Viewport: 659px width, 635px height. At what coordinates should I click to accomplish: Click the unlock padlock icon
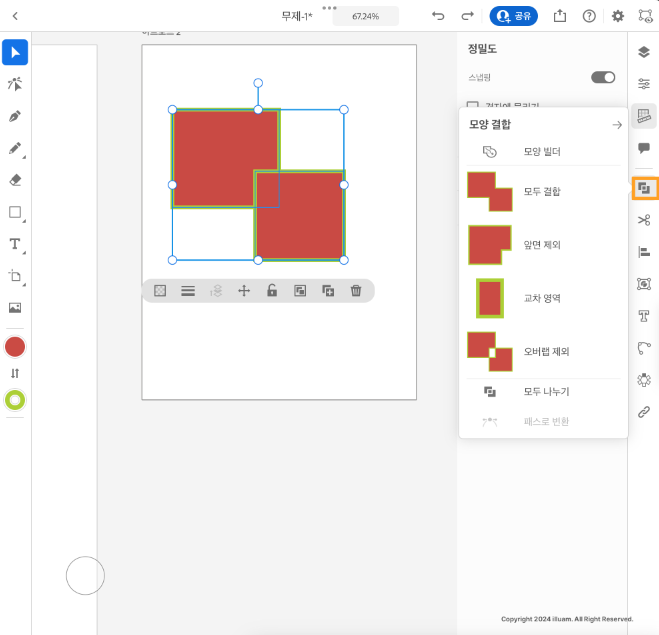pos(272,290)
